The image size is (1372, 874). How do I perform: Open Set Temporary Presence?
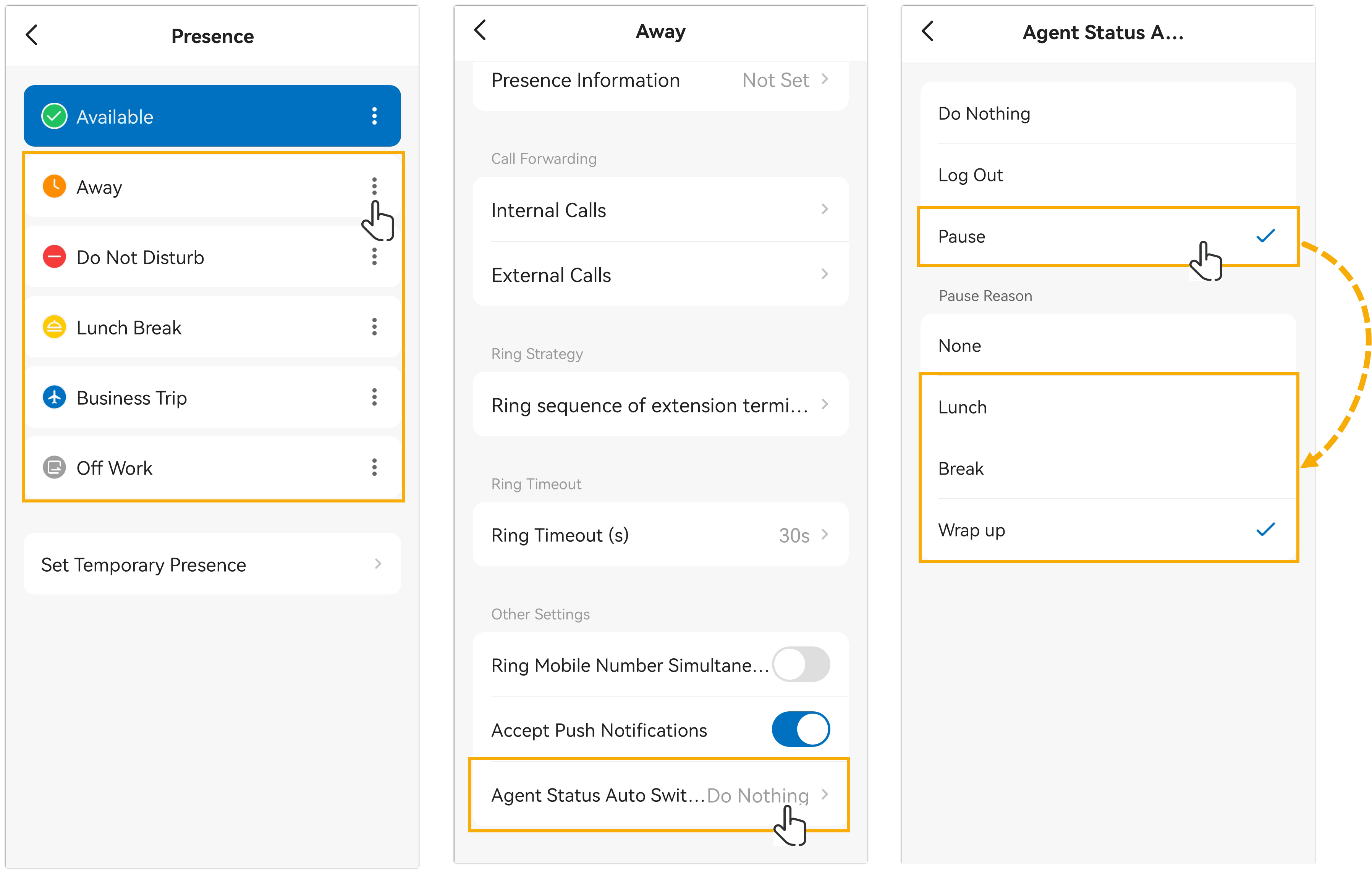(x=212, y=565)
